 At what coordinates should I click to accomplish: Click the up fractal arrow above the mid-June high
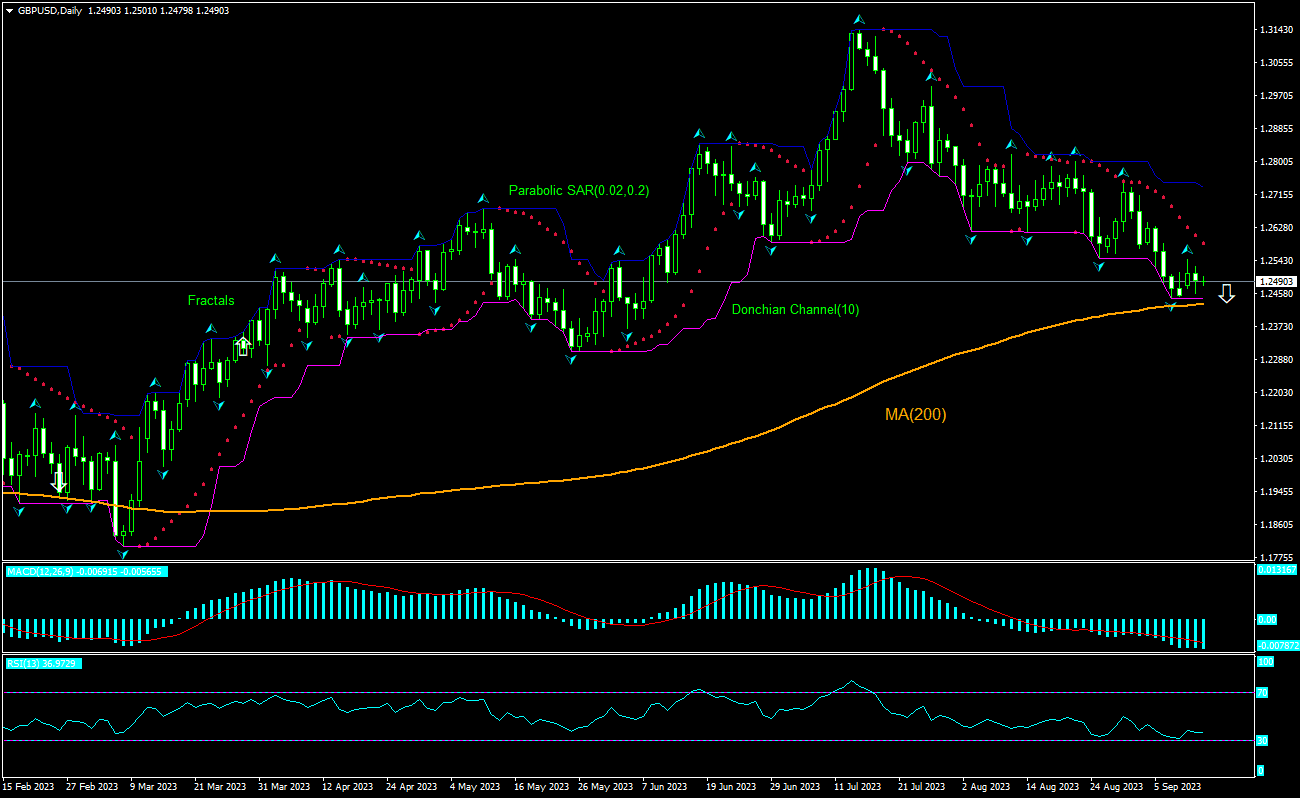click(701, 133)
